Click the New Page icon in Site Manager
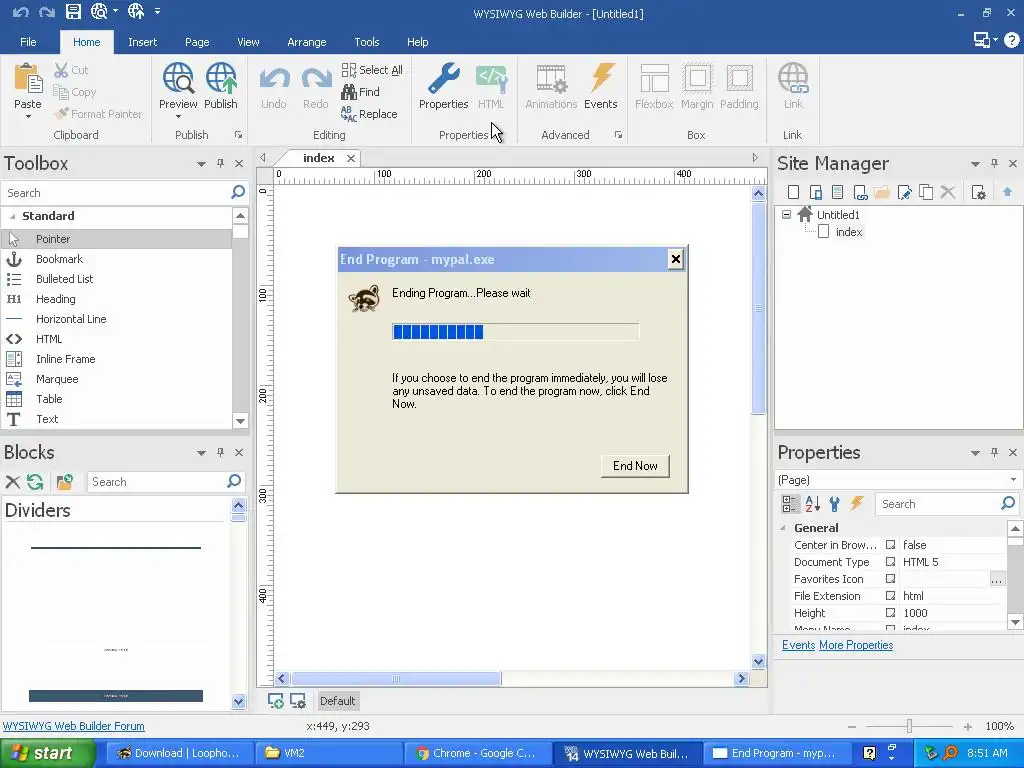The width and height of the screenshot is (1024, 768). pos(793,192)
